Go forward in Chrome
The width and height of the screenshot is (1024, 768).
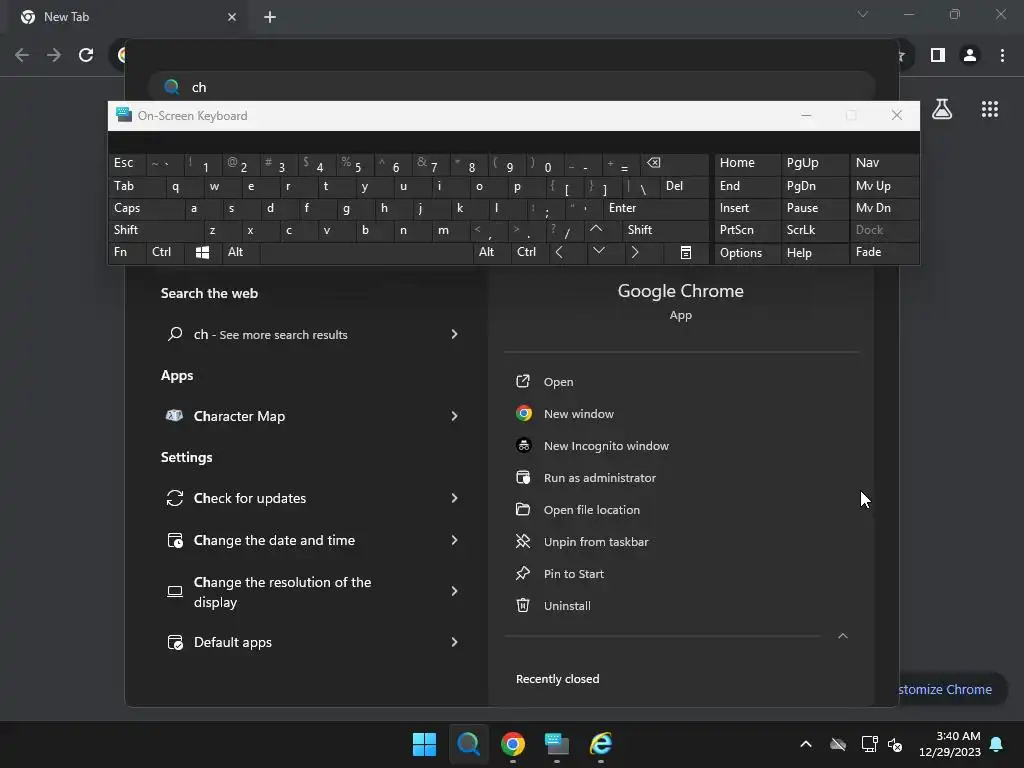pos(54,55)
